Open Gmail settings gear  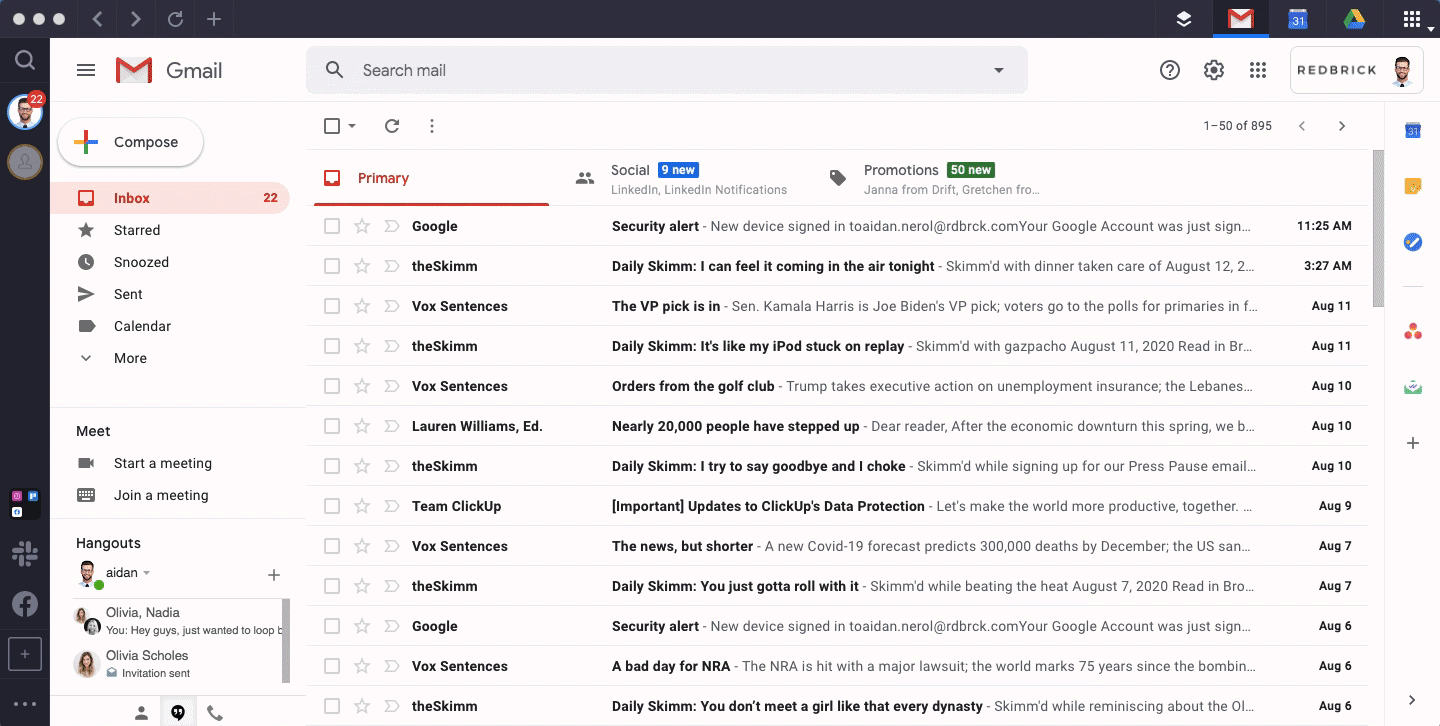click(x=1213, y=70)
